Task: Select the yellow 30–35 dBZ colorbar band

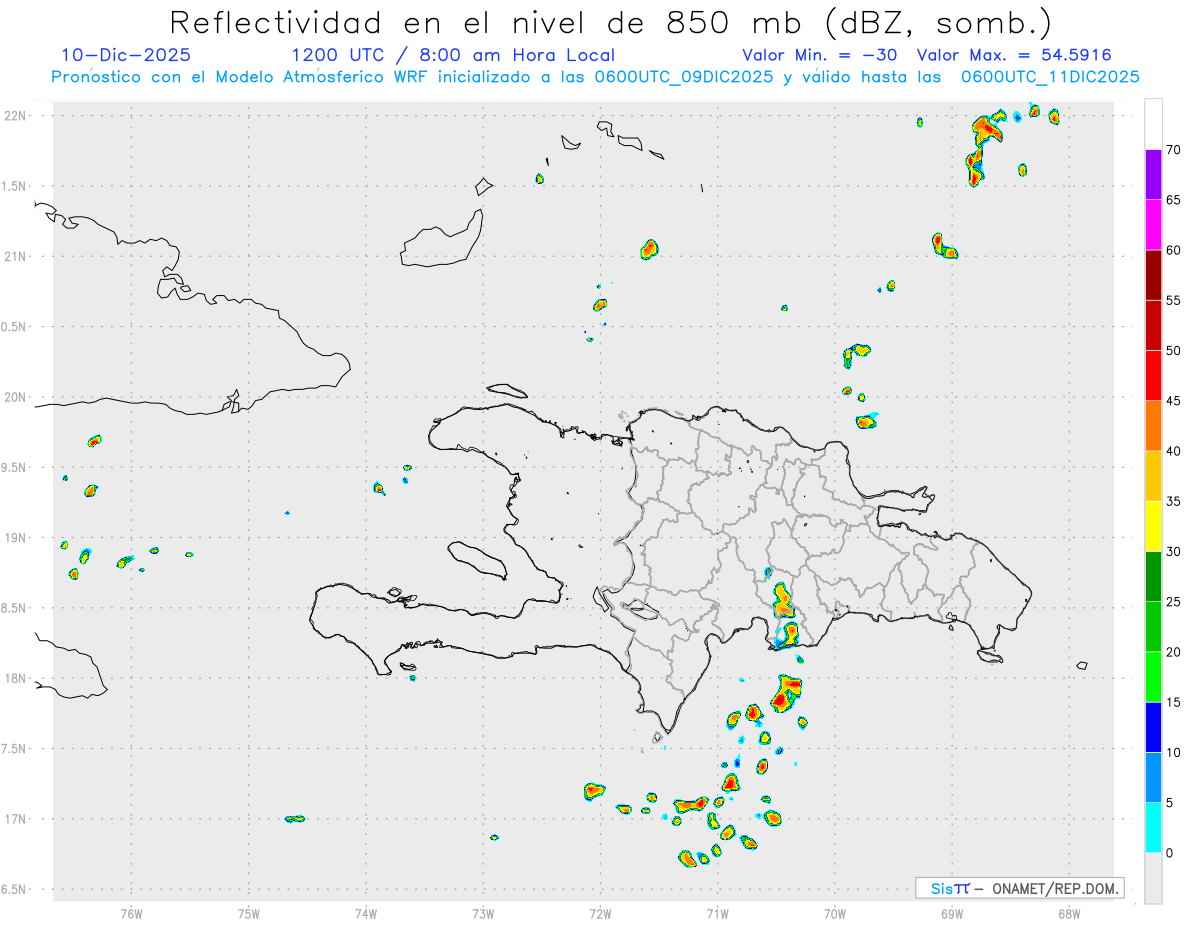Action: [x=1153, y=526]
